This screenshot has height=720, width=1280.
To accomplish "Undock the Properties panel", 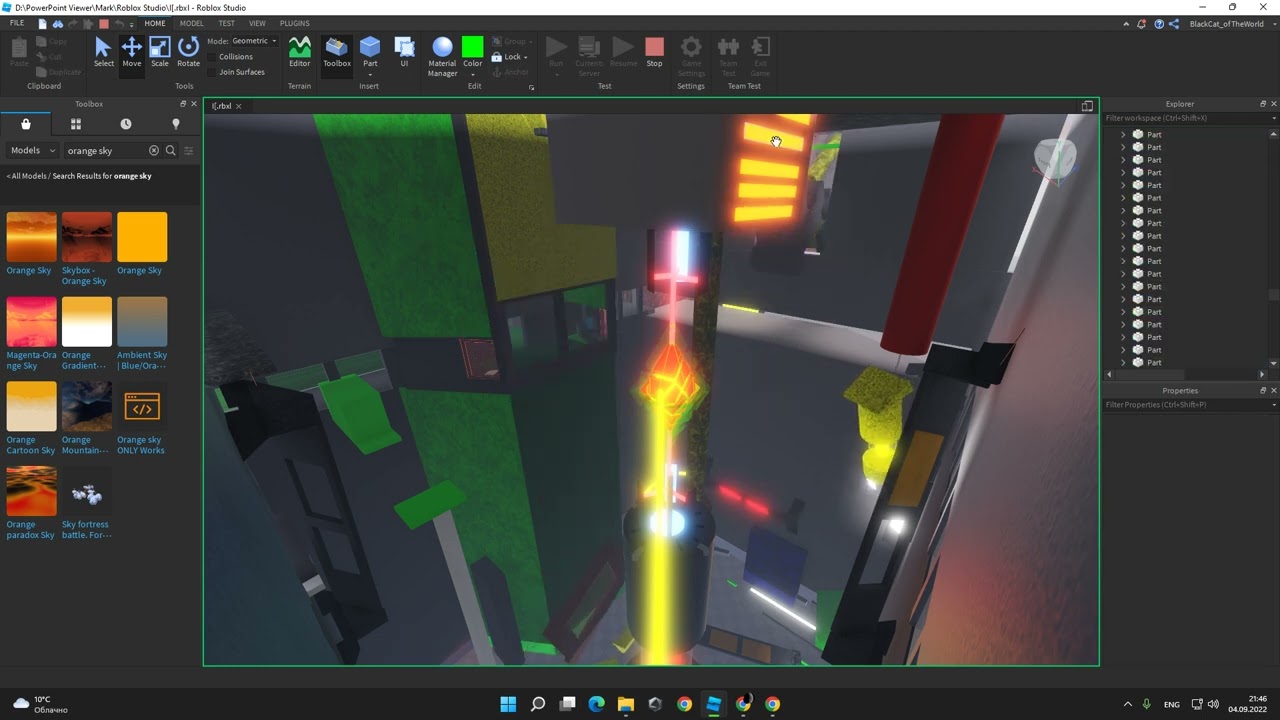I will click(x=1263, y=391).
